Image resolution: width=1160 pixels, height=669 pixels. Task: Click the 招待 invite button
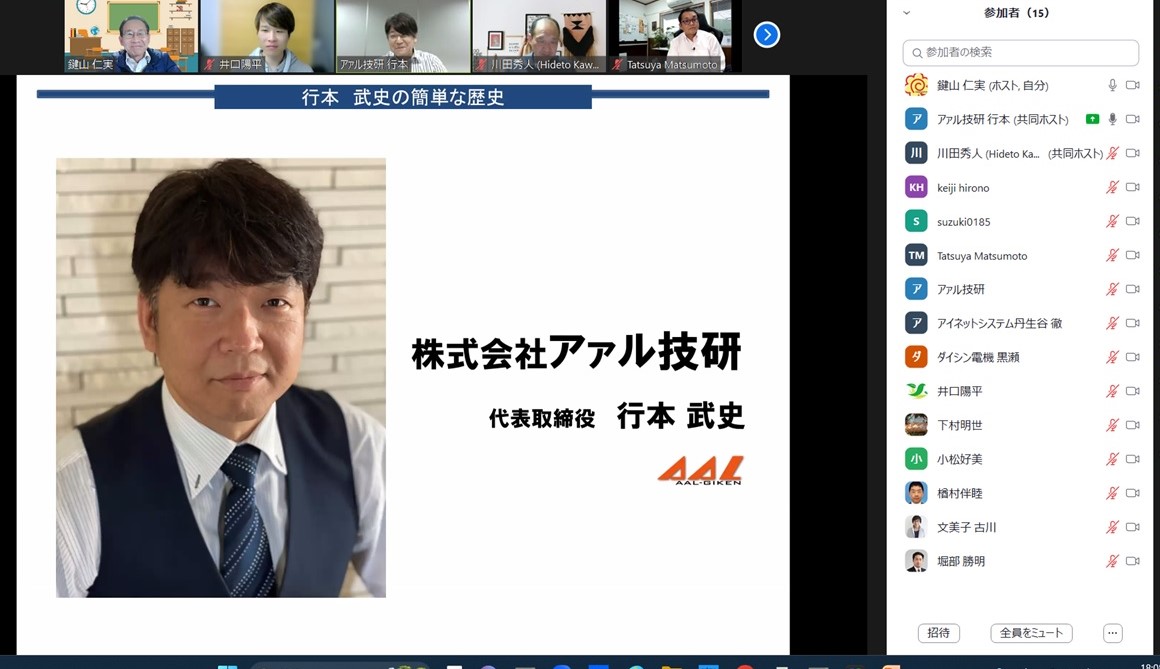point(939,633)
